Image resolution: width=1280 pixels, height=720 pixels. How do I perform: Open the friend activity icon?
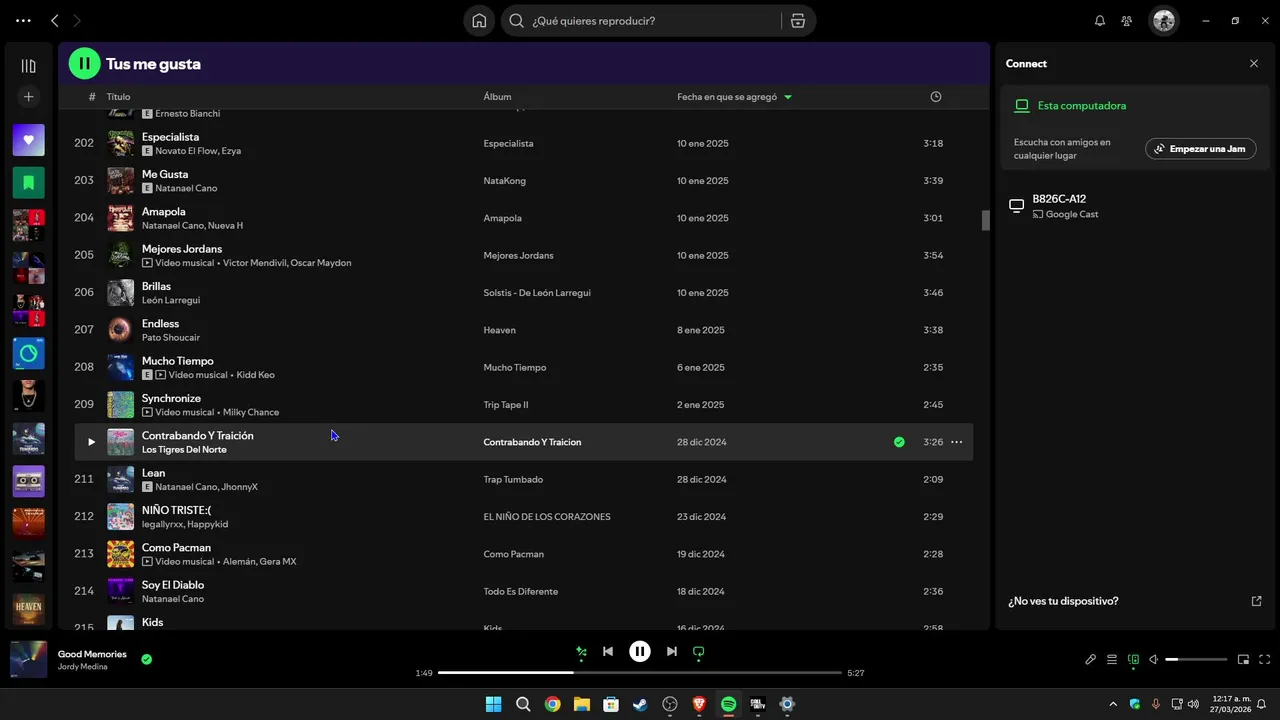pos(1127,20)
